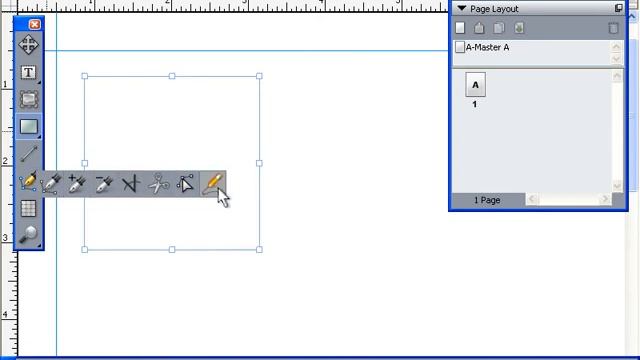Choose the Convert Point tool
Screen dimensions: 640x360
click(131, 184)
